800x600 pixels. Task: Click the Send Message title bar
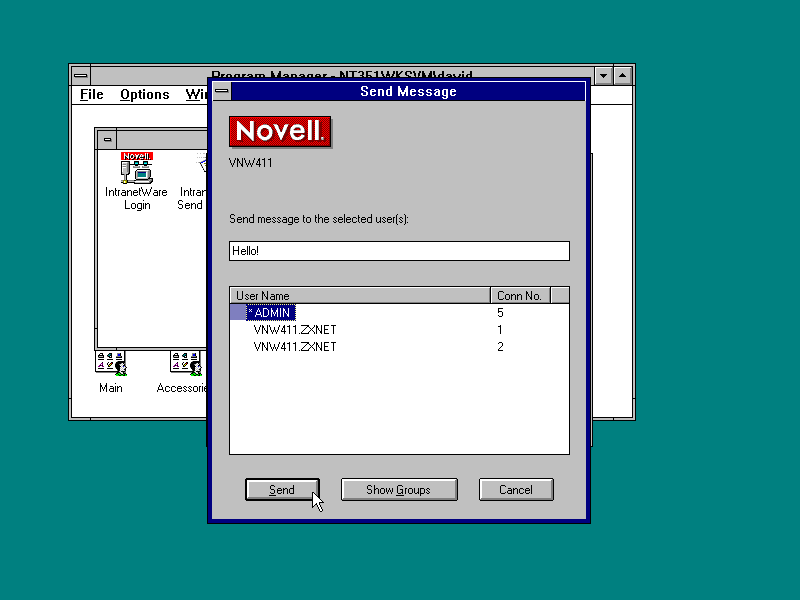[x=408, y=91]
